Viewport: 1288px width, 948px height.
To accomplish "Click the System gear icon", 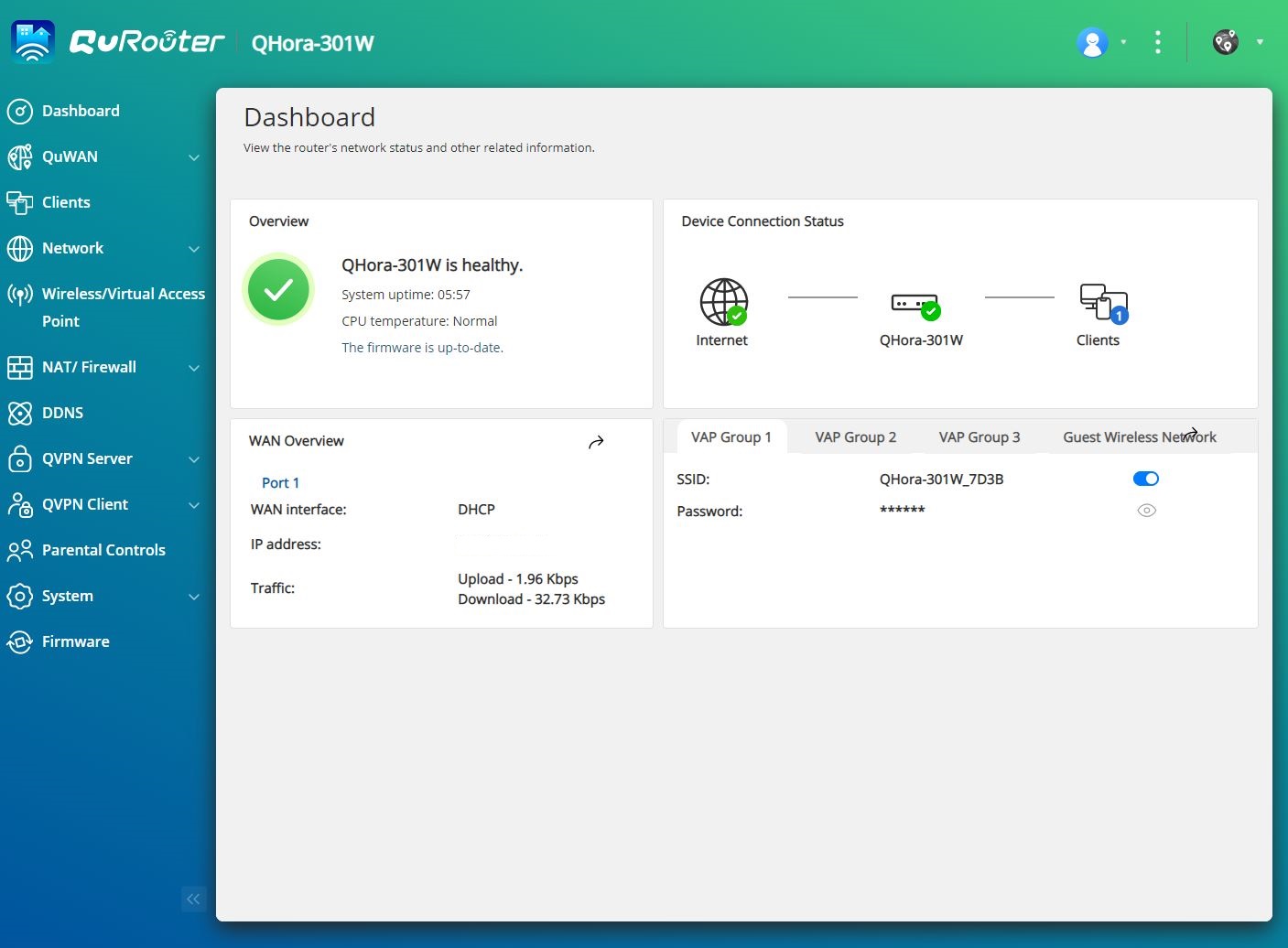I will point(20,596).
